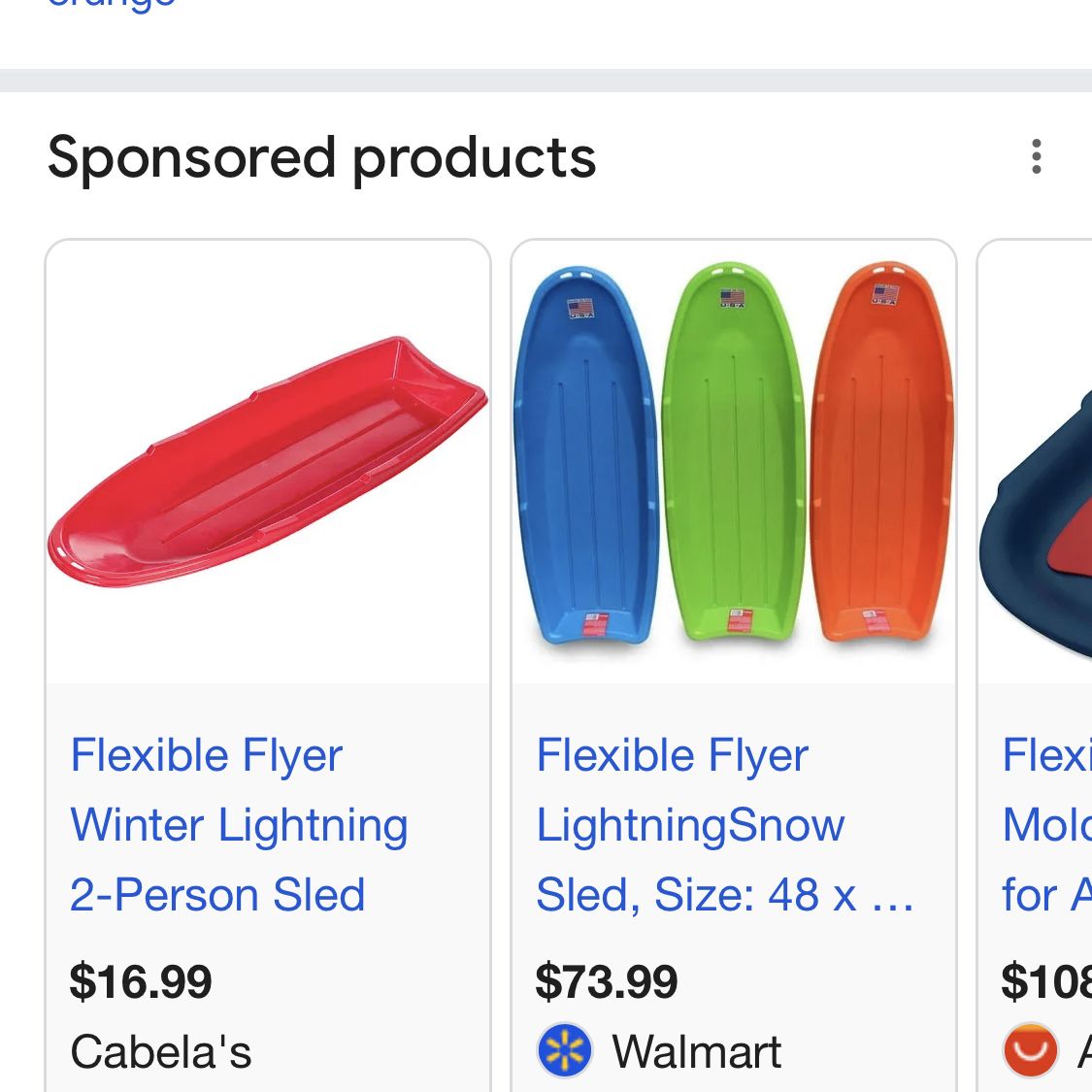Click the Sponsored products heading
This screenshot has height=1092, width=1092.
click(x=321, y=157)
